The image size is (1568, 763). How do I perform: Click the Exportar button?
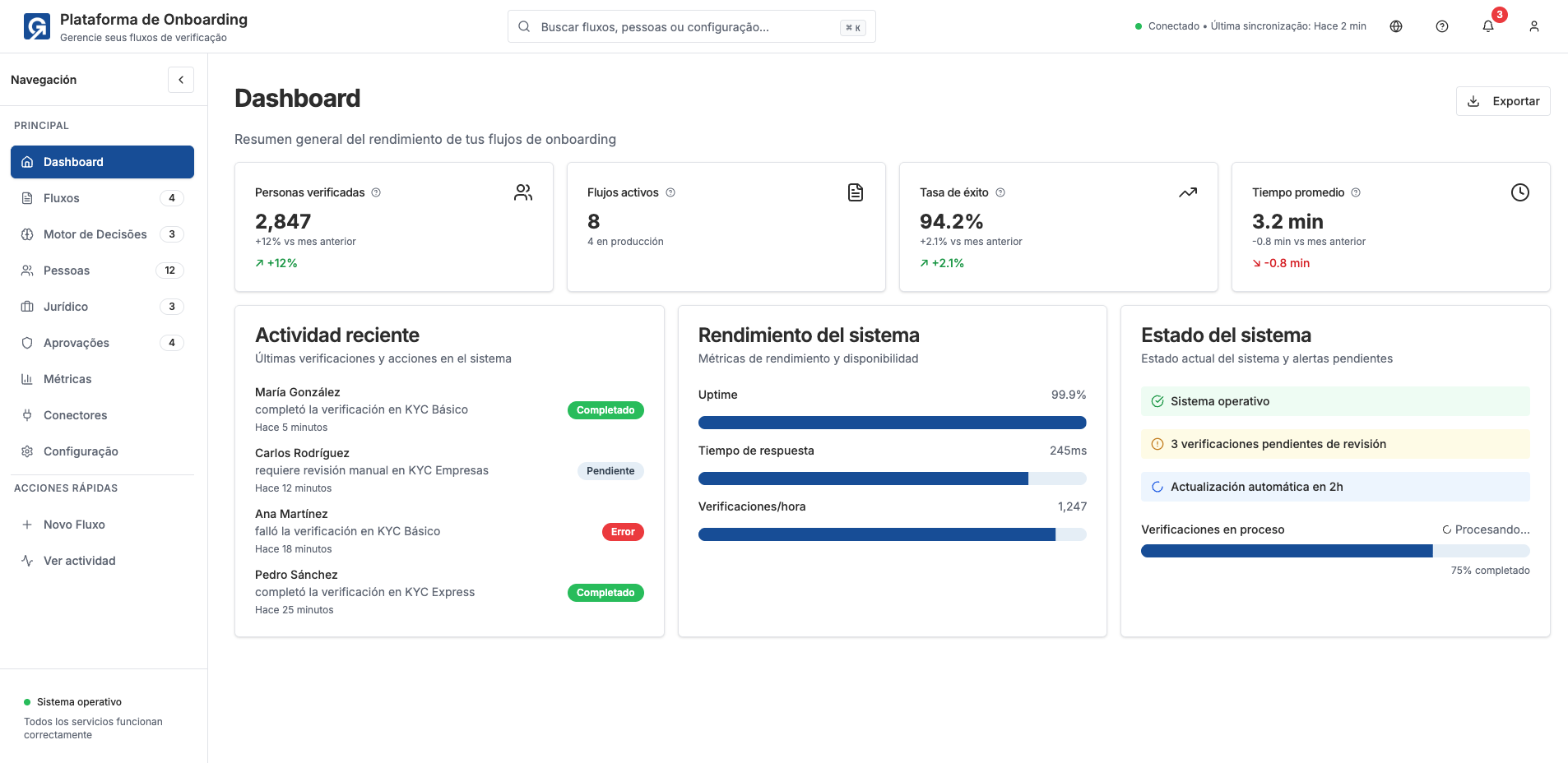click(1503, 101)
